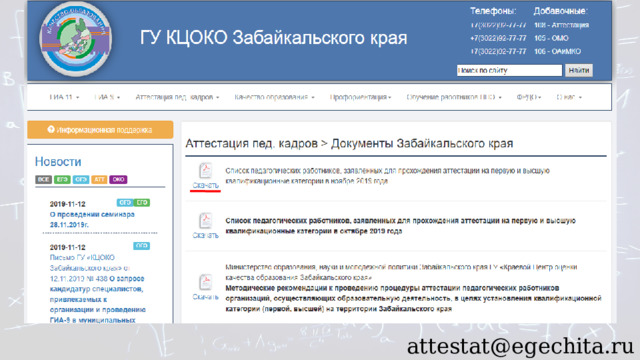Expand the ГИА 9 dropdown menu
This screenshot has height=360, width=640.
point(107,97)
